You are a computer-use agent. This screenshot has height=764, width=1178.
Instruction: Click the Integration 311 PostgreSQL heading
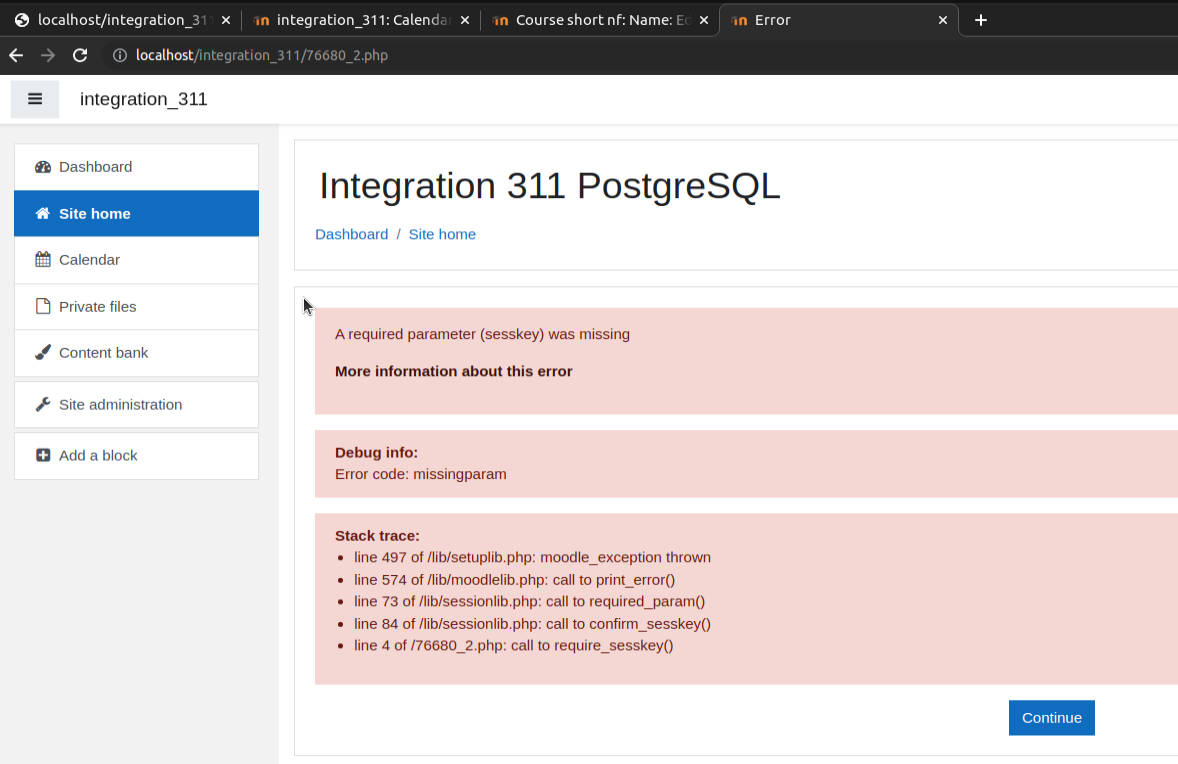(x=549, y=186)
